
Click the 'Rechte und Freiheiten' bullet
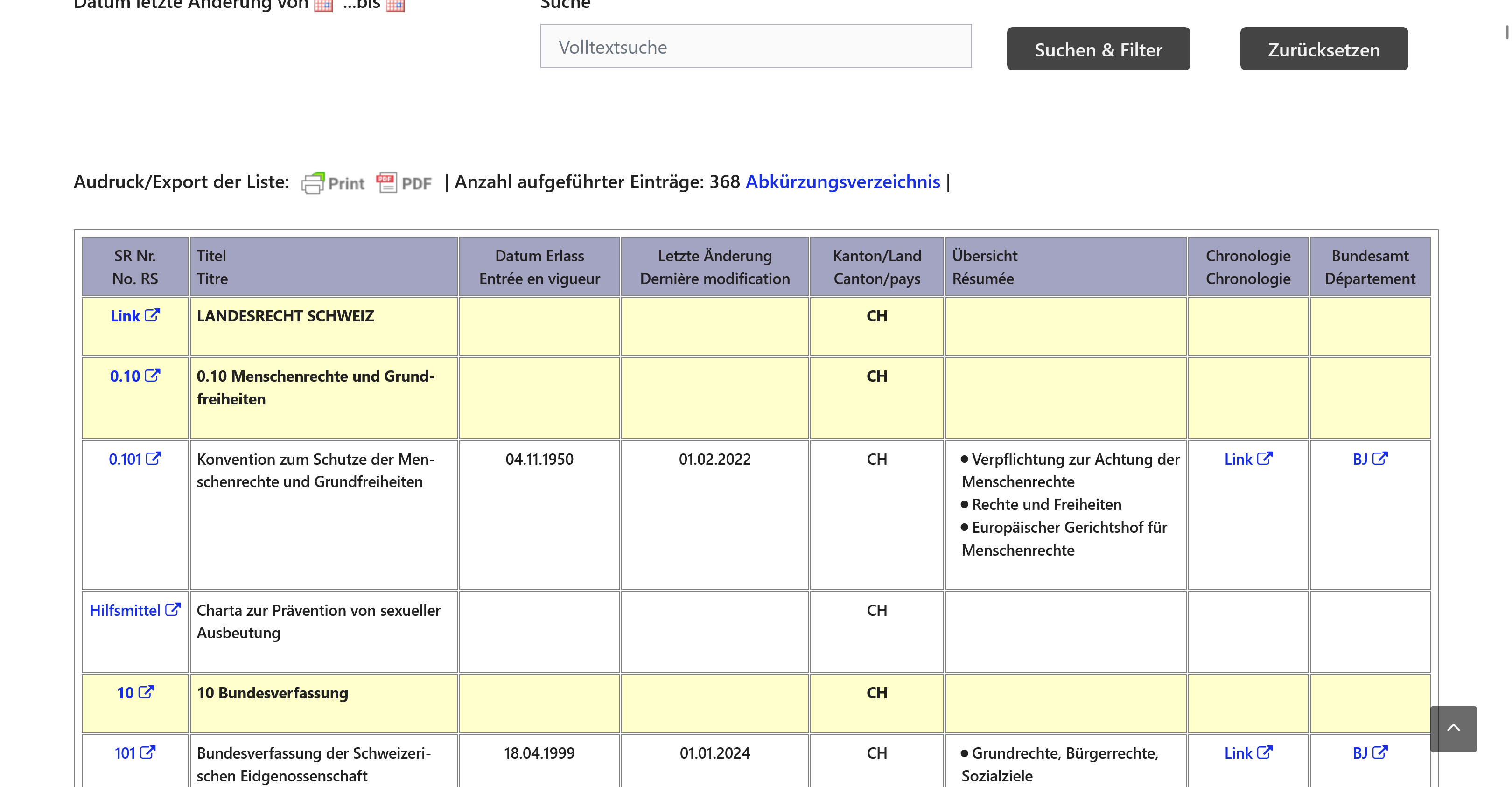coord(1041,505)
